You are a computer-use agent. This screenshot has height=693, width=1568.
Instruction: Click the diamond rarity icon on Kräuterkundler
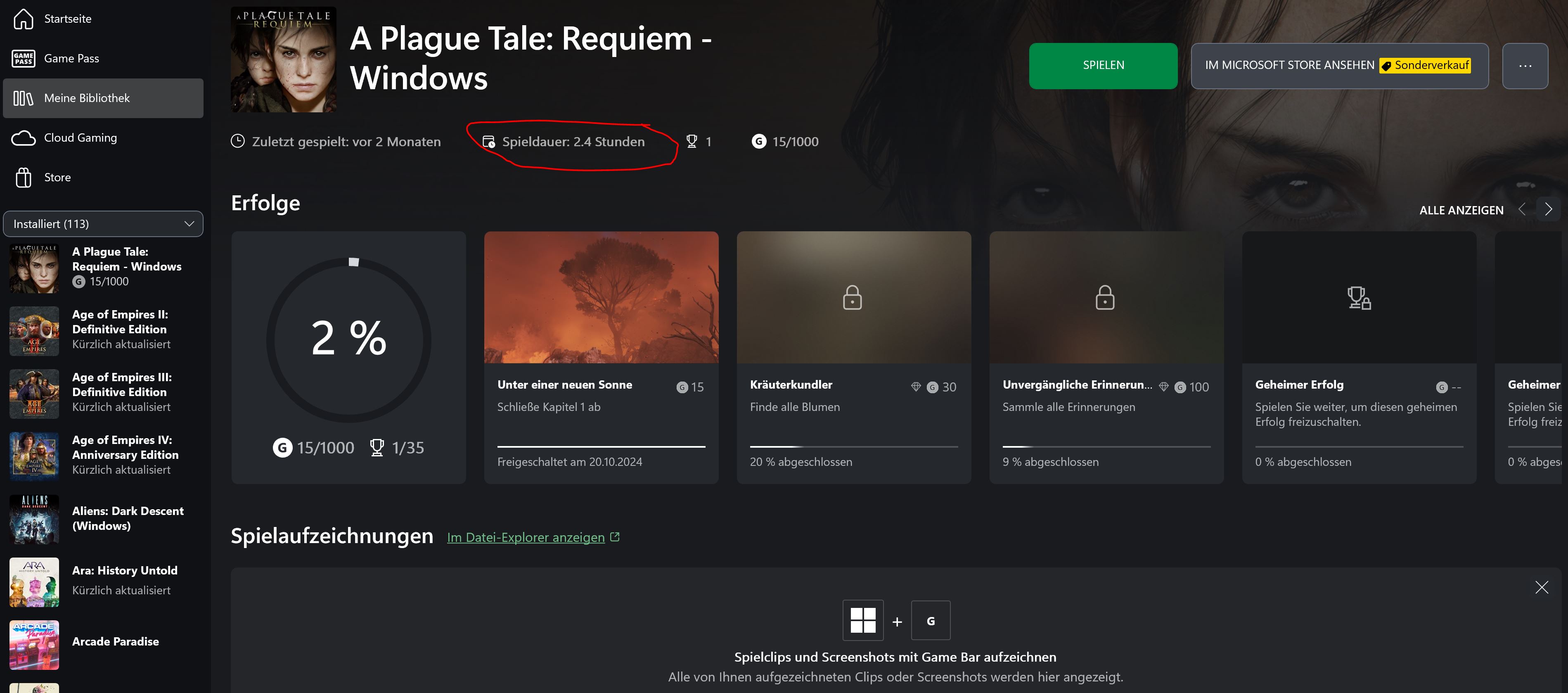point(915,387)
